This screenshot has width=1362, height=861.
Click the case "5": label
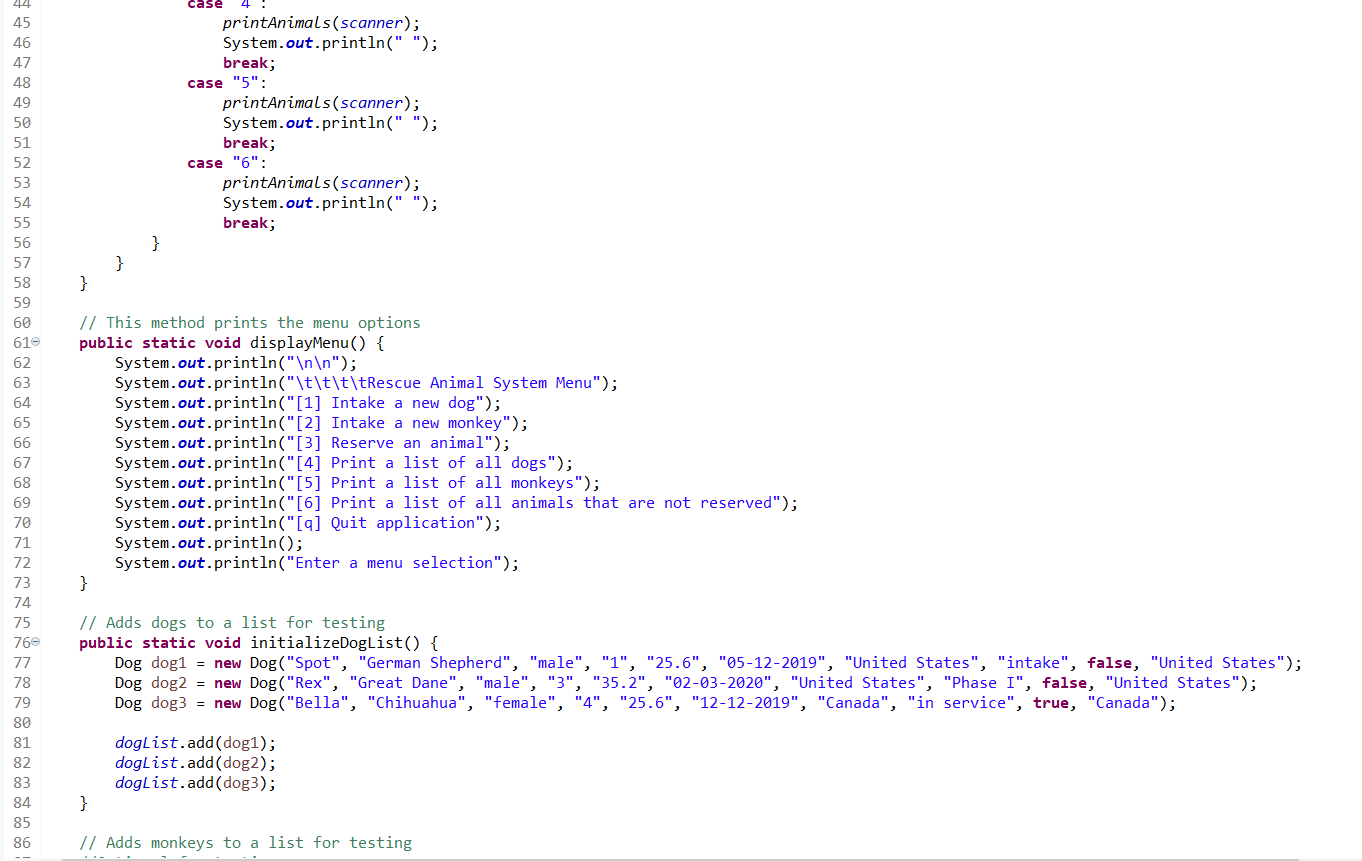tap(225, 82)
